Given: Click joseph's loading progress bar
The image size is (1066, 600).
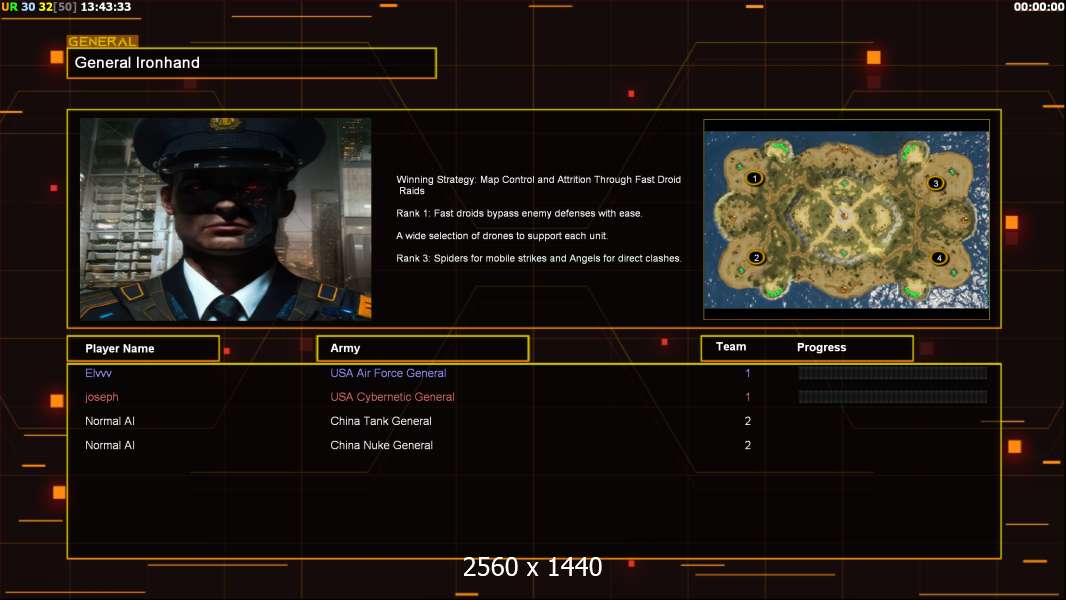Looking at the screenshot, I should coord(893,397).
